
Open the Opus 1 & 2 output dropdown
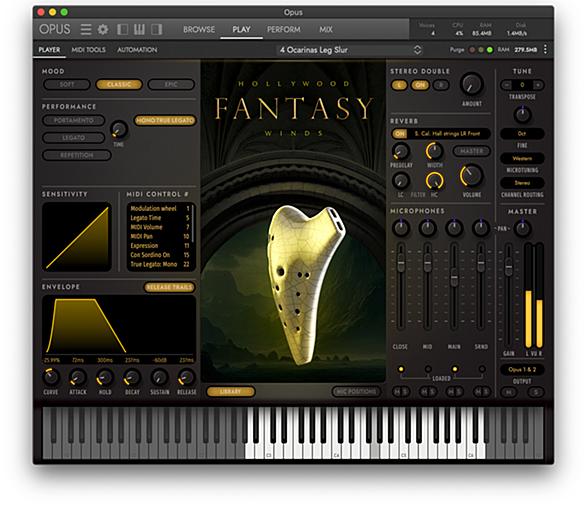pyautogui.click(x=522, y=370)
